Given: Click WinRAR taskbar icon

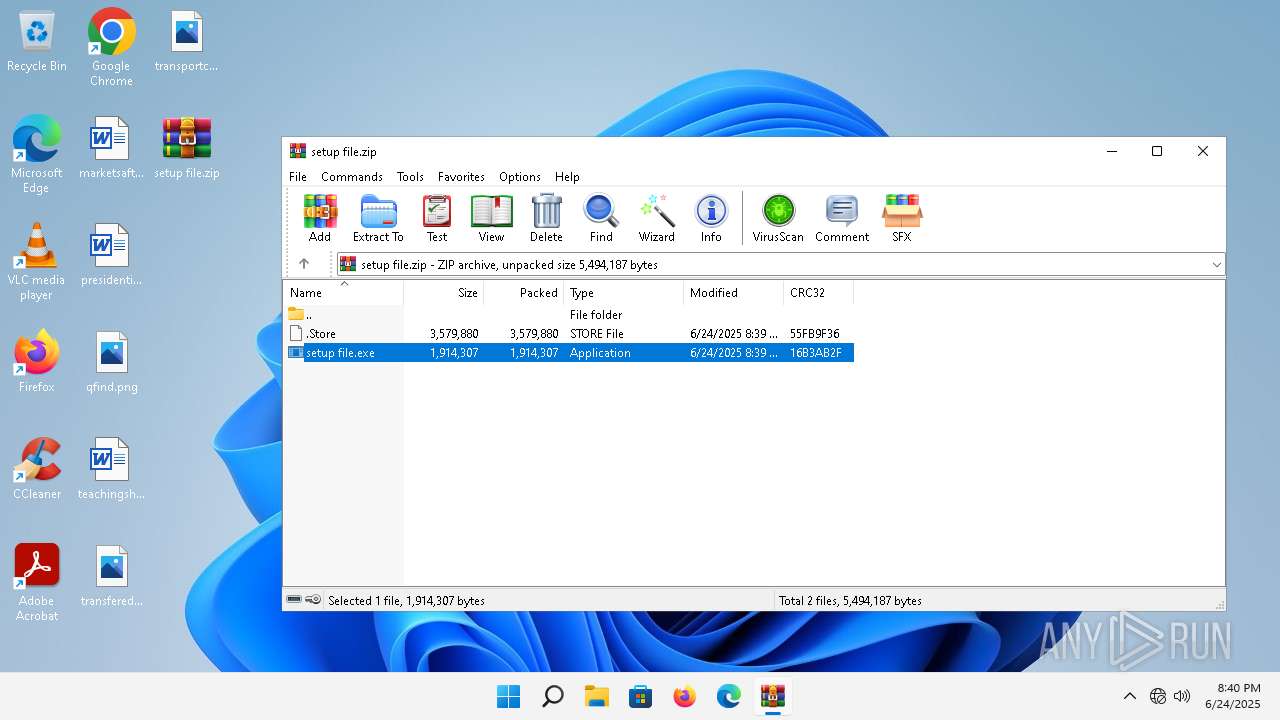Looking at the screenshot, I should (772, 696).
